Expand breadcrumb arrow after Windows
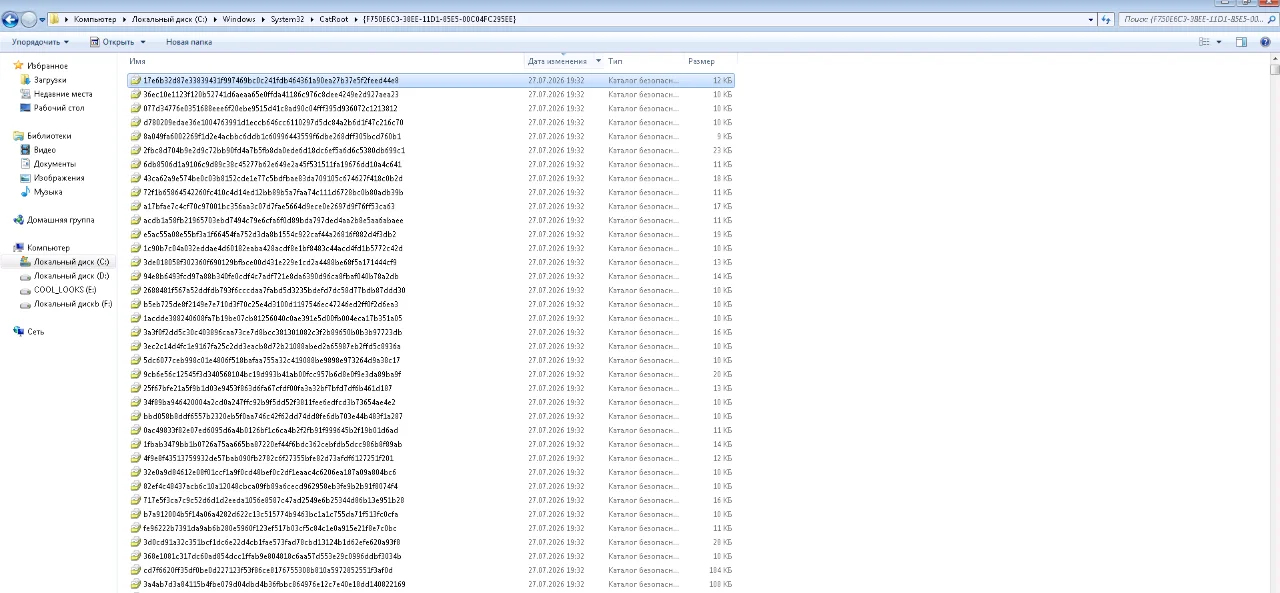Image resolution: width=1280 pixels, height=593 pixels. [263, 19]
